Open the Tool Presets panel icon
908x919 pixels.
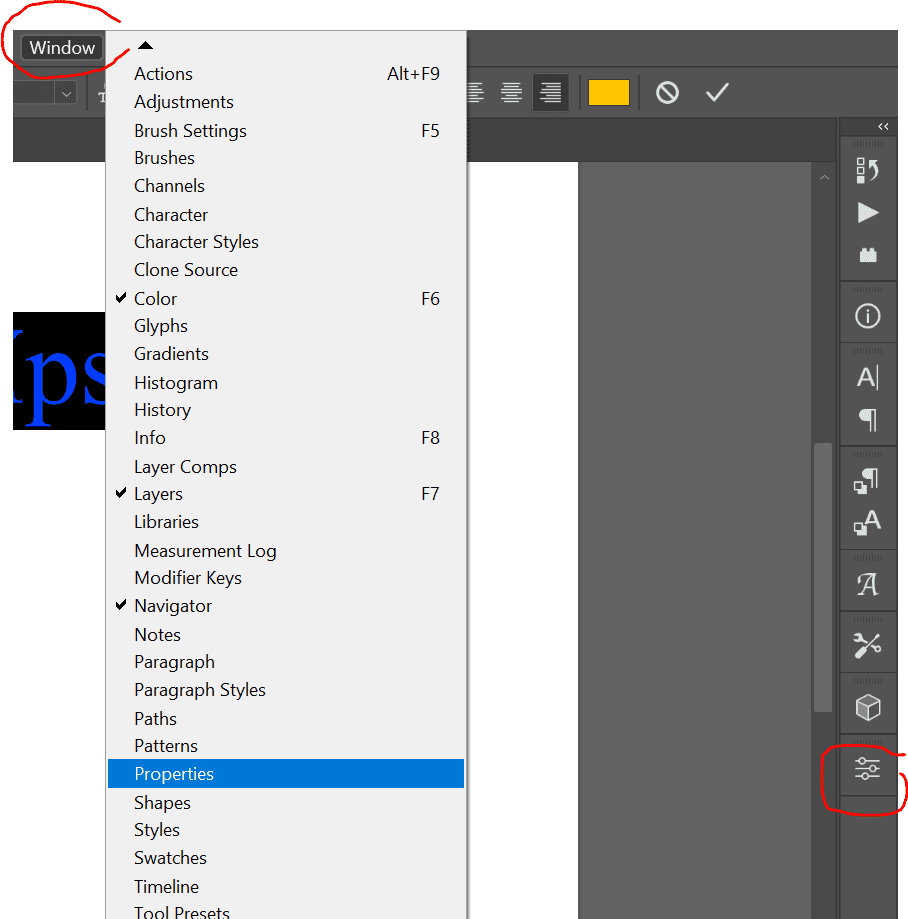pos(868,645)
